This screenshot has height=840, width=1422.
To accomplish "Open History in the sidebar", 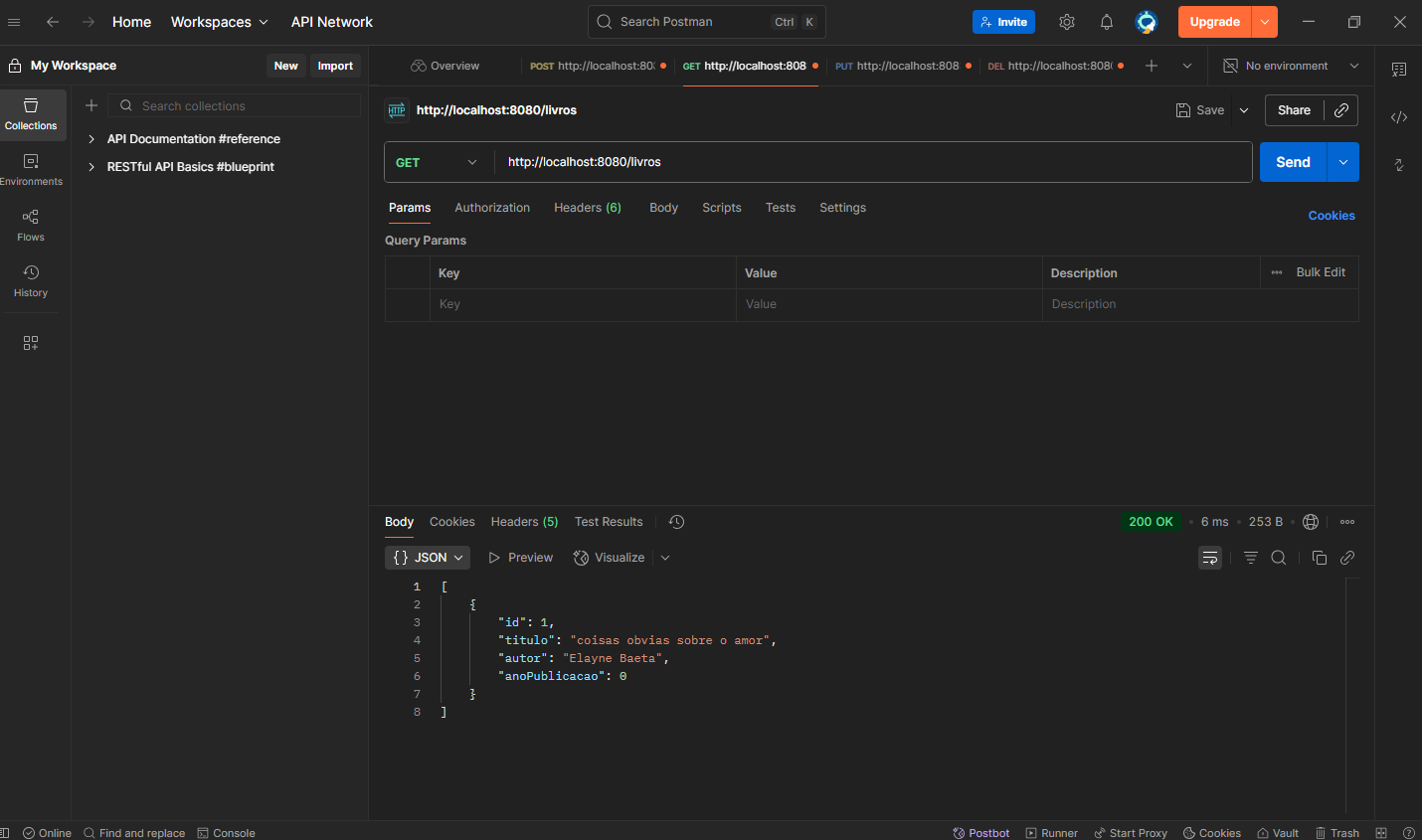I will point(31,280).
